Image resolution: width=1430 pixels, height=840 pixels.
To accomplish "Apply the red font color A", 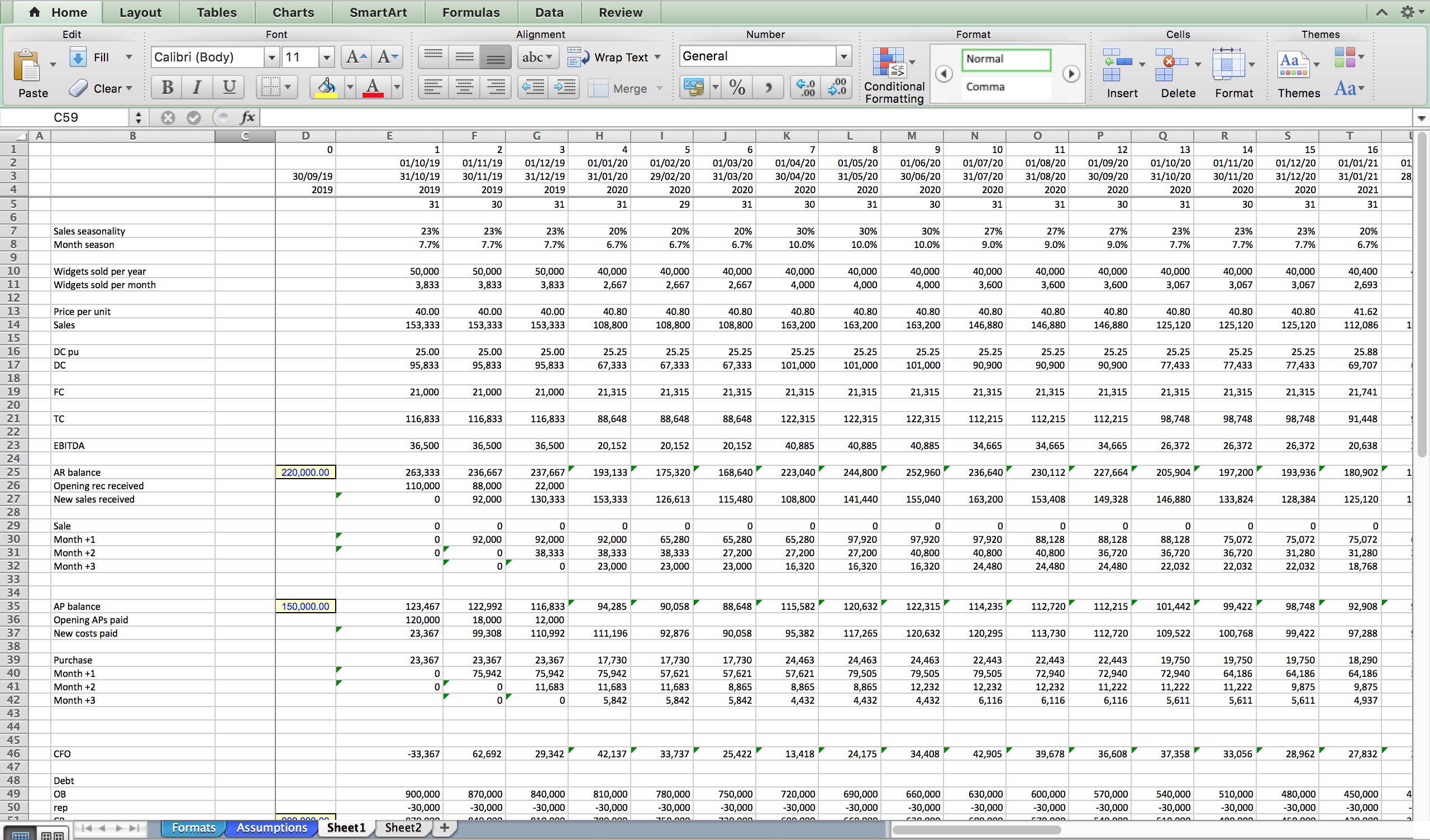I will coord(373,87).
